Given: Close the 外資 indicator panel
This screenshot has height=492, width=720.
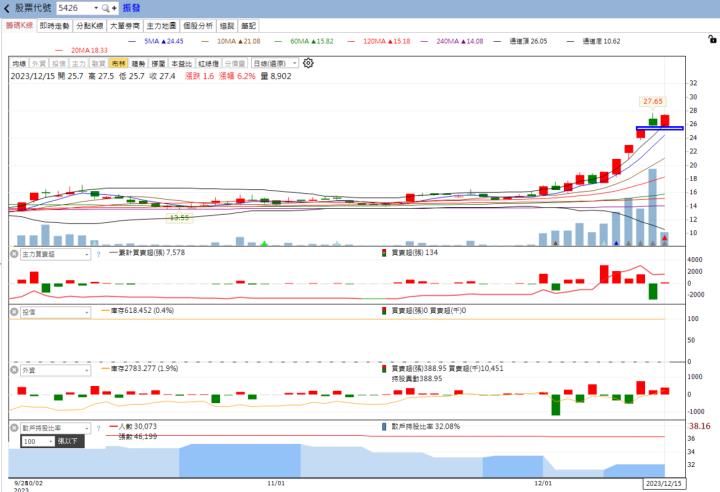Looking at the screenshot, I should pos(14,370).
